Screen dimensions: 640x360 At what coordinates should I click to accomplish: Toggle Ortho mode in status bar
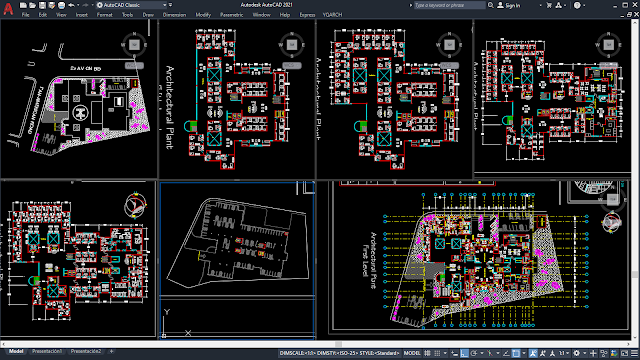click(x=464, y=353)
